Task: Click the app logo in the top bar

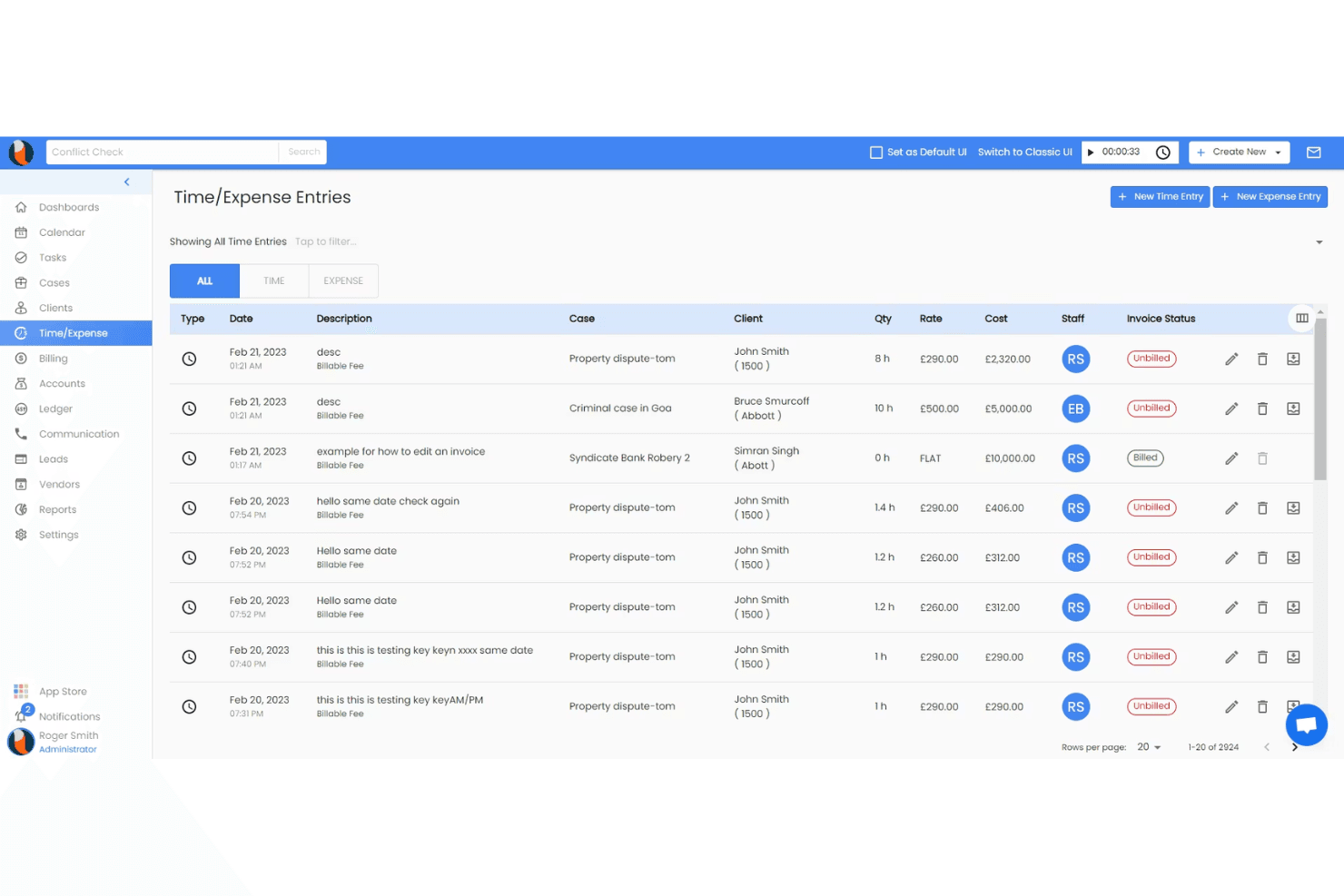Action: tap(21, 153)
